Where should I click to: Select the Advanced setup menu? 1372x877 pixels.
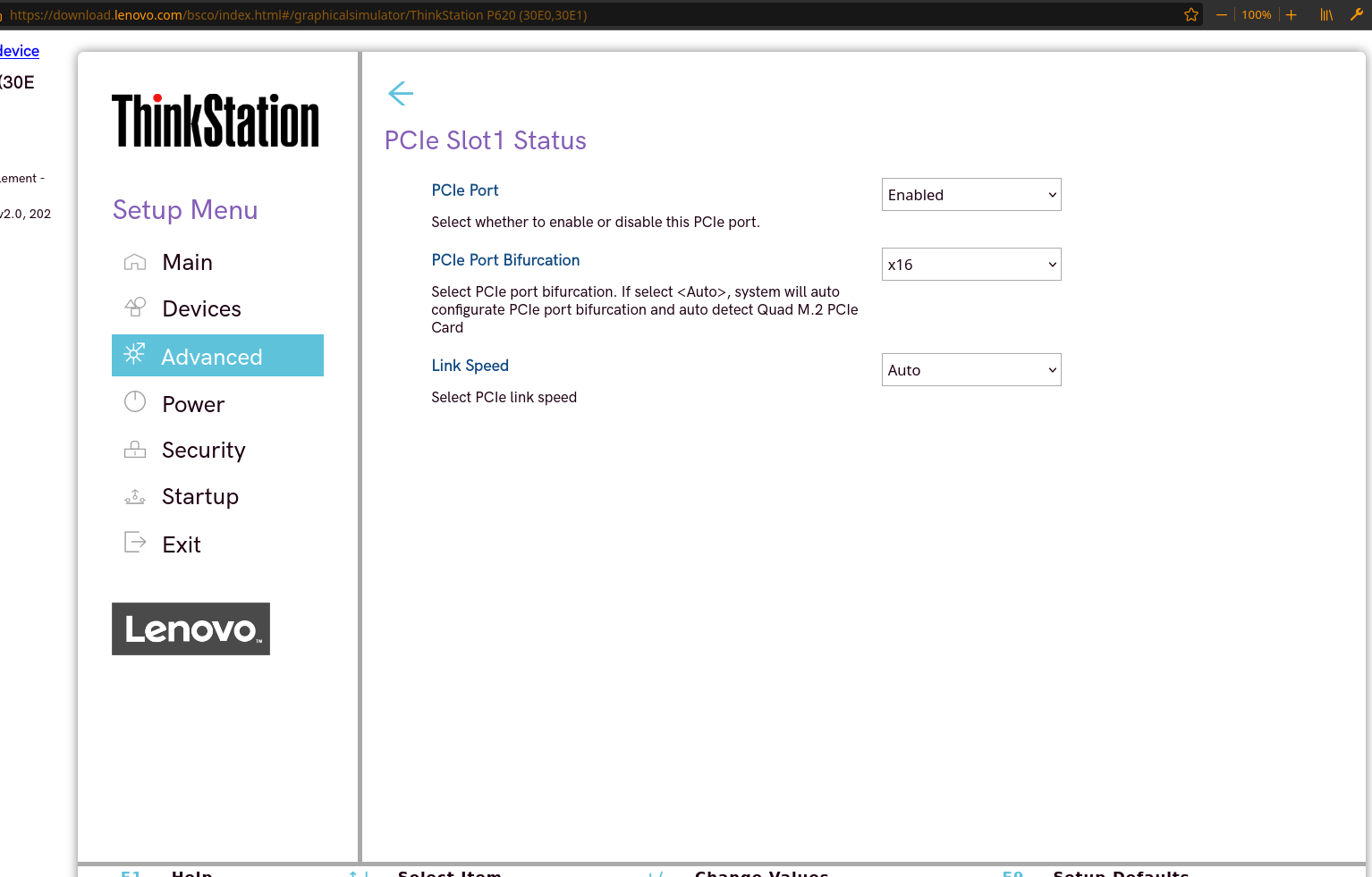coord(217,356)
